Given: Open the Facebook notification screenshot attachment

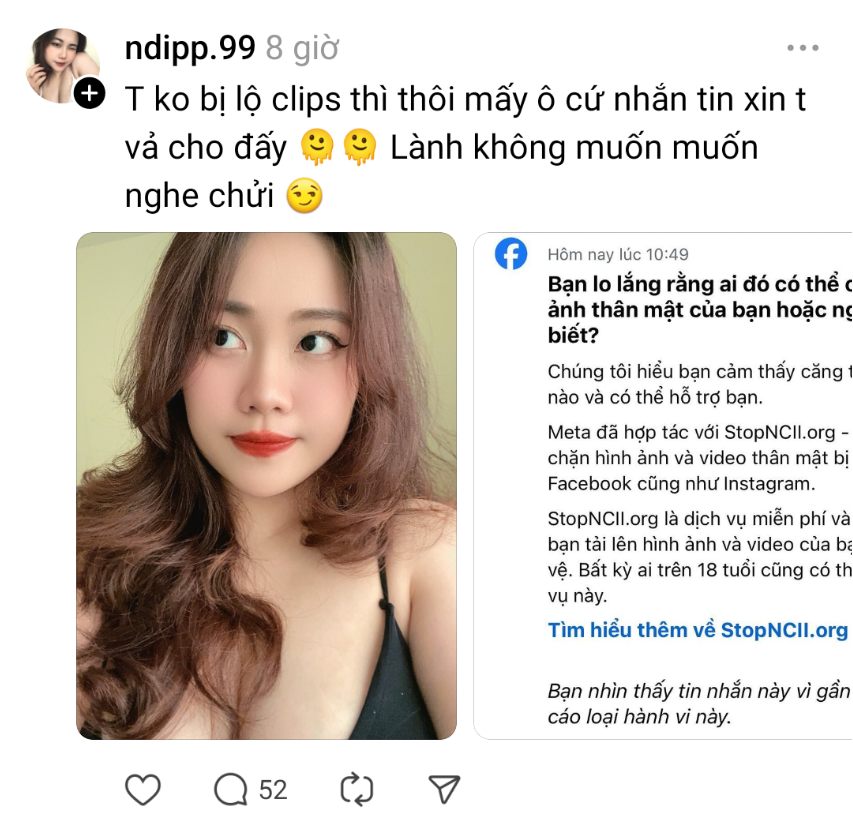Looking at the screenshot, I should (x=663, y=486).
